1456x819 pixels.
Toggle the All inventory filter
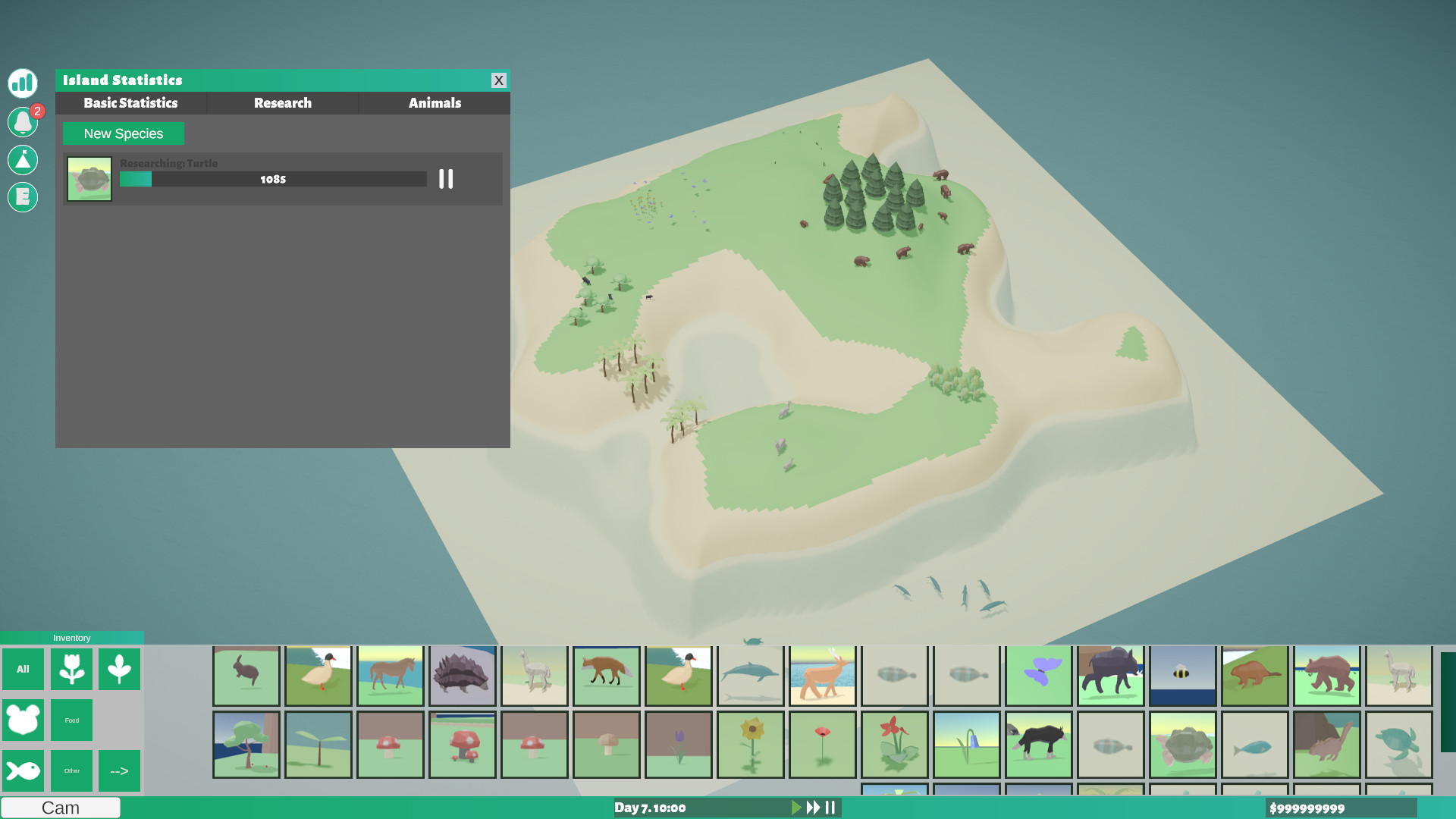pyautogui.click(x=23, y=669)
